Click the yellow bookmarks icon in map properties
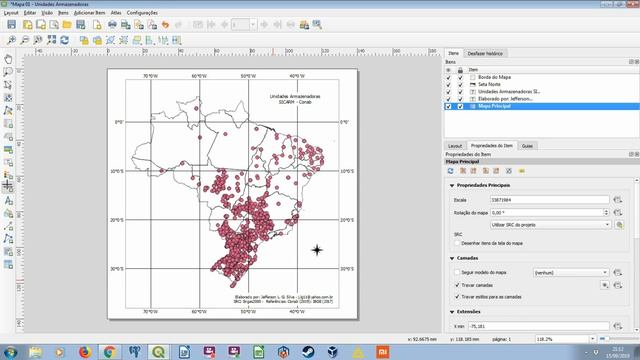Viewport: 640px width, 360px height. point(522,171)
